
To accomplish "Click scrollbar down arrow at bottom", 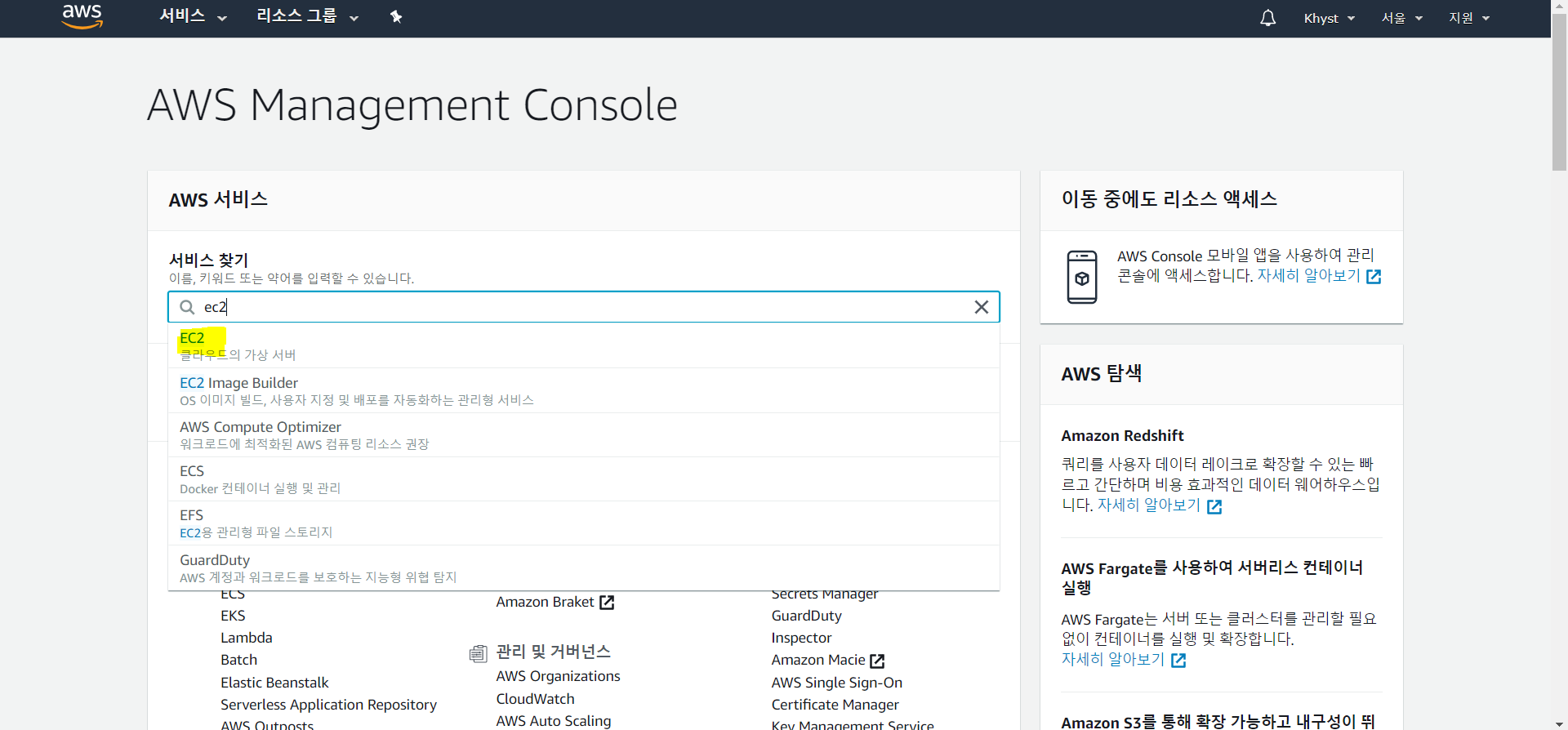I will tap(1559, 723).
